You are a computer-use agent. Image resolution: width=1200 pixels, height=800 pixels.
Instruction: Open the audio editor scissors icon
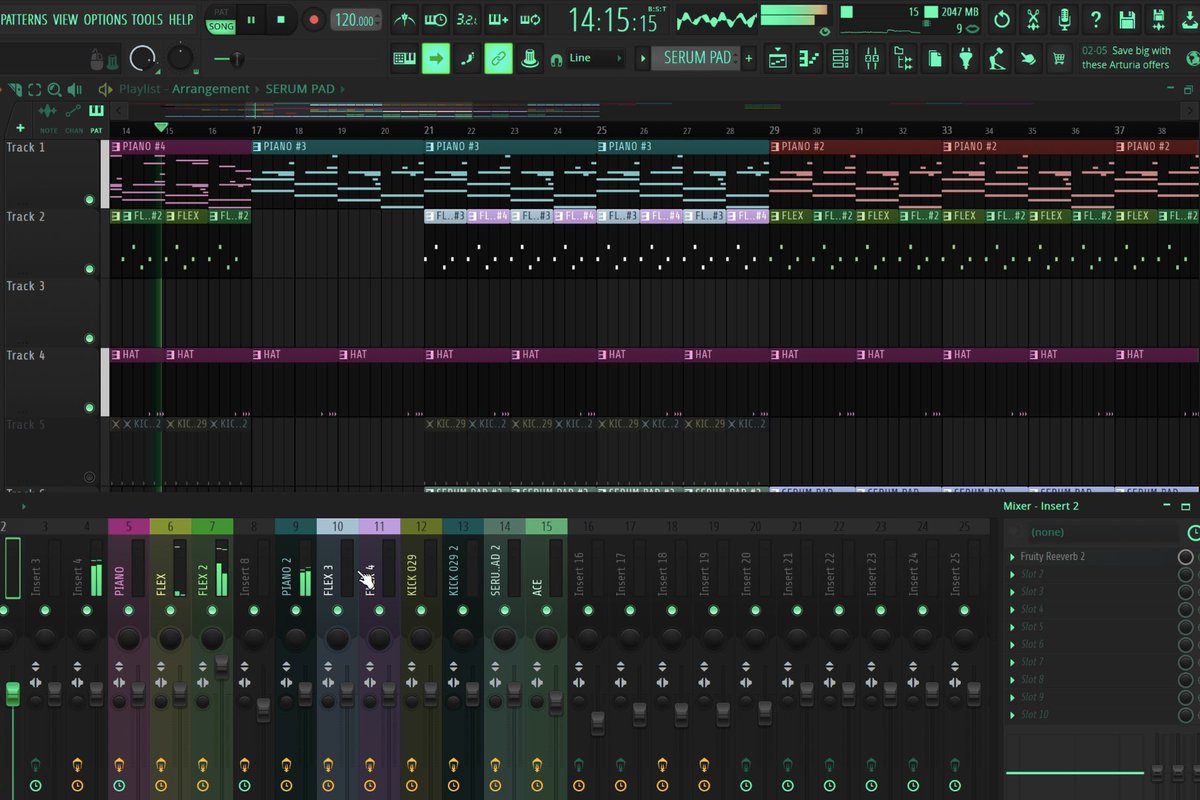click(x=1034, y=18)
